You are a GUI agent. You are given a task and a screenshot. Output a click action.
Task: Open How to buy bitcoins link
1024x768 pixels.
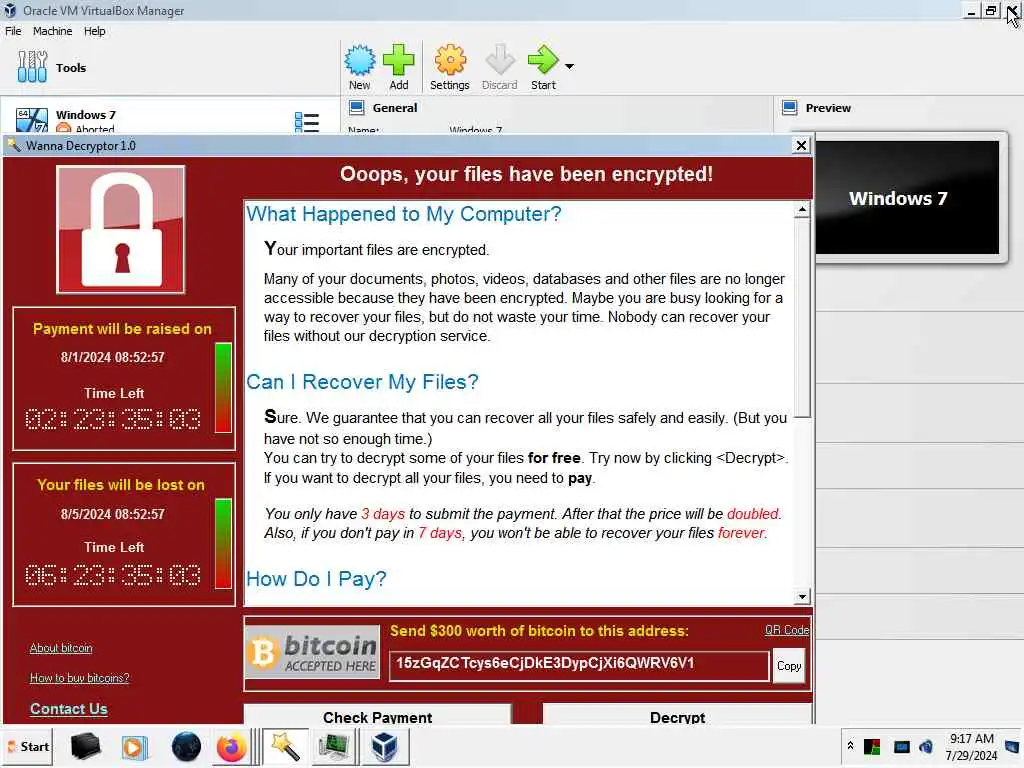(x=80, y=678)
